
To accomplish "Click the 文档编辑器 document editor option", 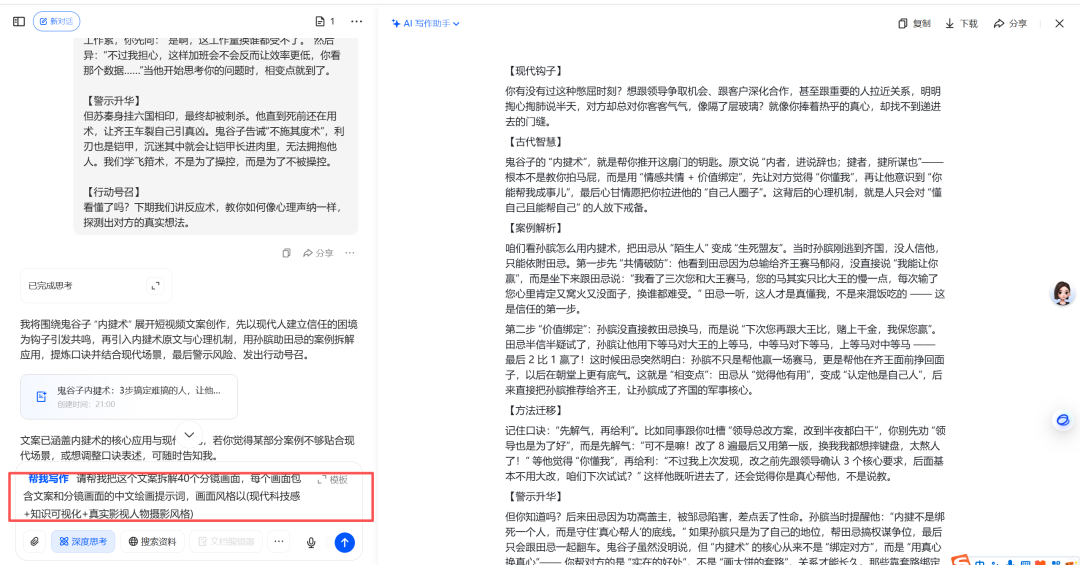I will coord(226,542).
